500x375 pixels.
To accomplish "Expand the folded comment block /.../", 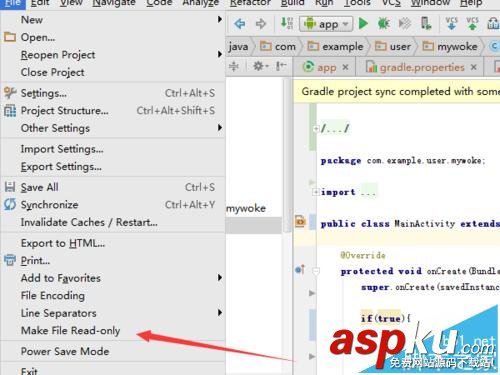I will (315, 128).
